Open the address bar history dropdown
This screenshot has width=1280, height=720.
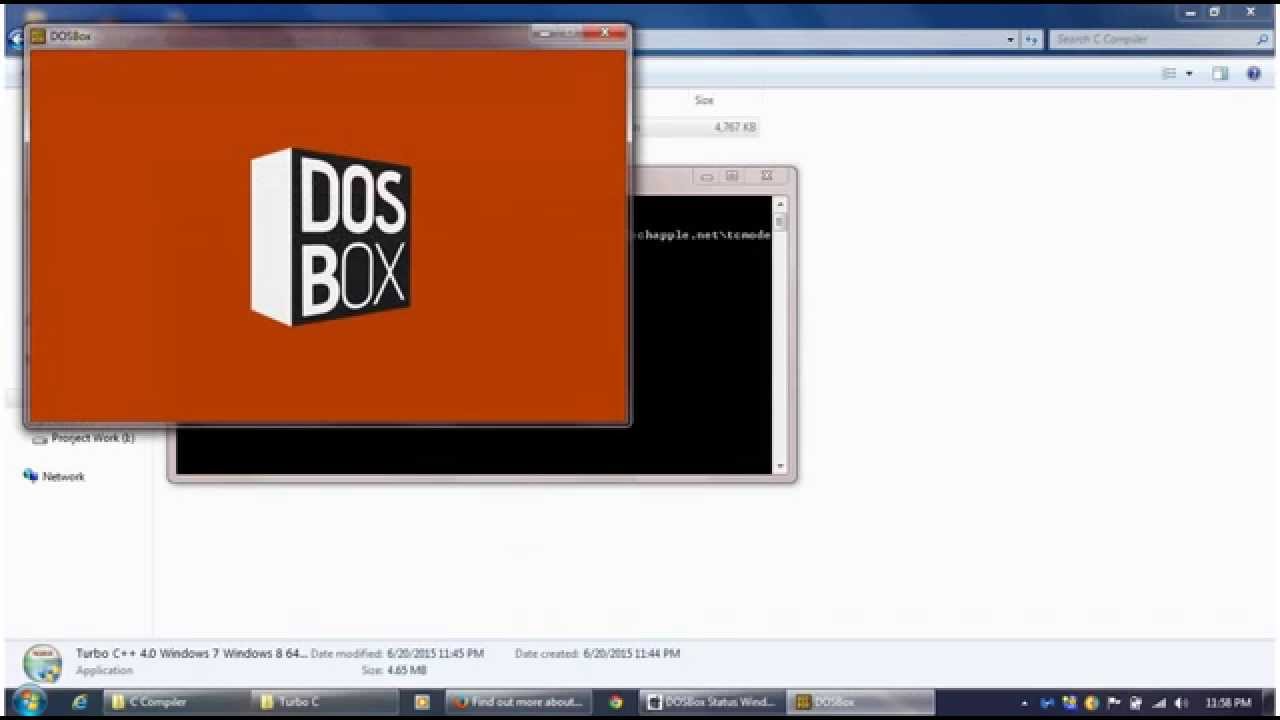pyautogui.click(x=1011, y=39)
